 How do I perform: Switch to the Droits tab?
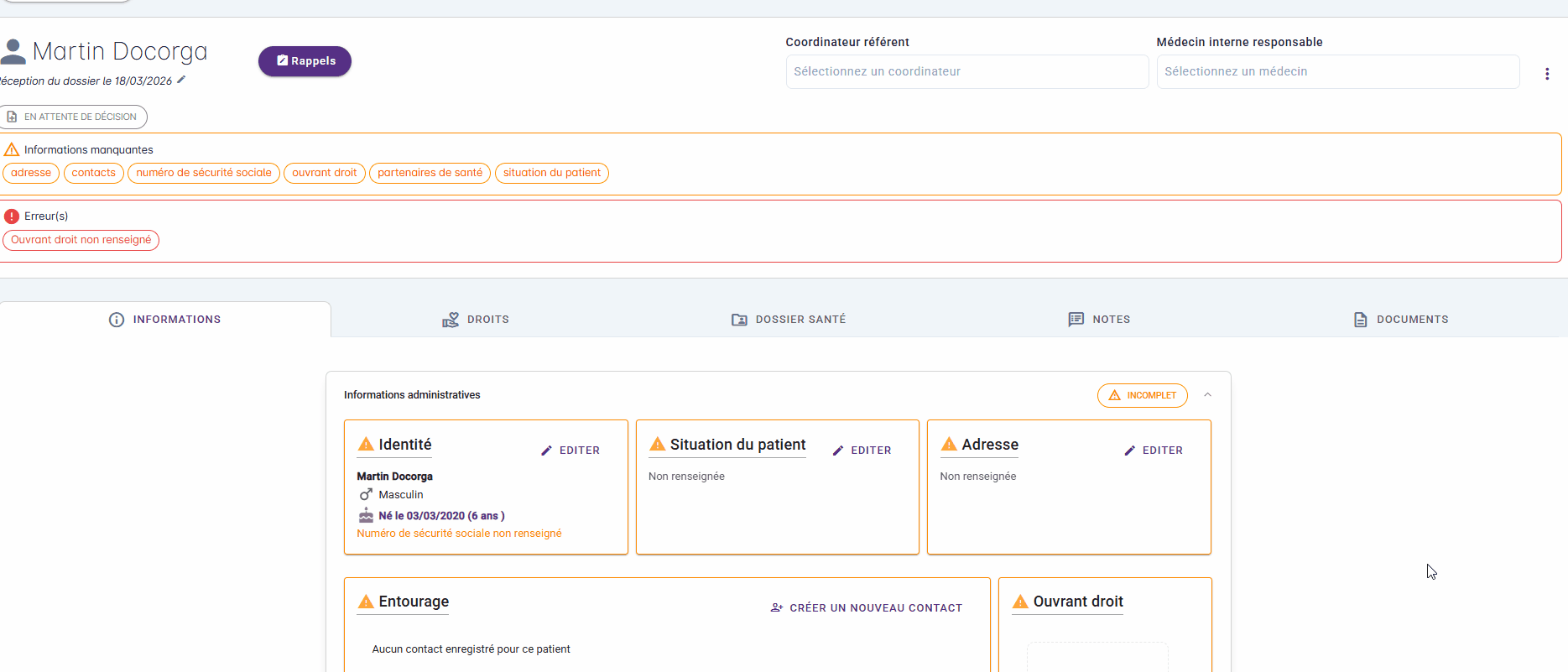click(476, 320)
